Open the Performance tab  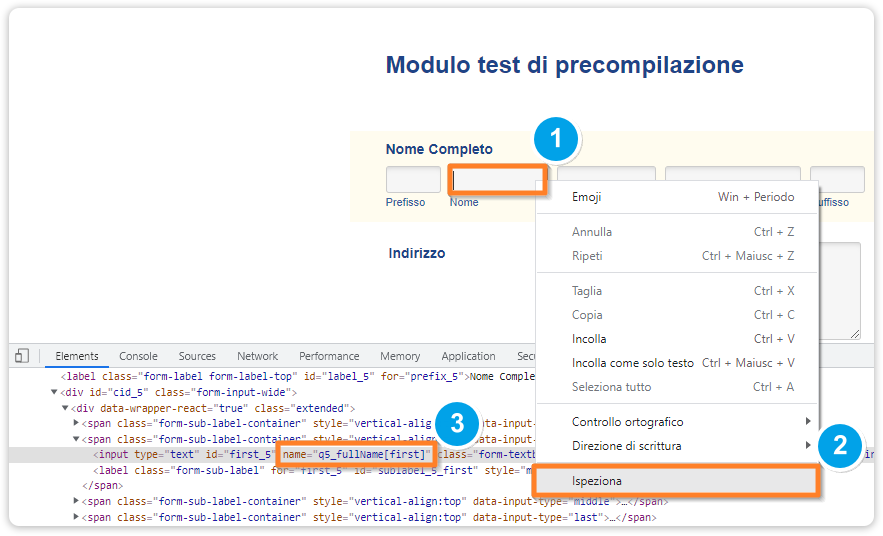[x=329, y=356]
